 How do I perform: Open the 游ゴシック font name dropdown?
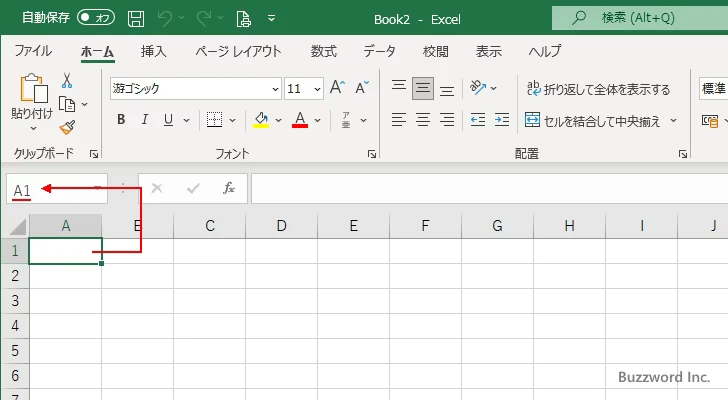coord(275,89)
